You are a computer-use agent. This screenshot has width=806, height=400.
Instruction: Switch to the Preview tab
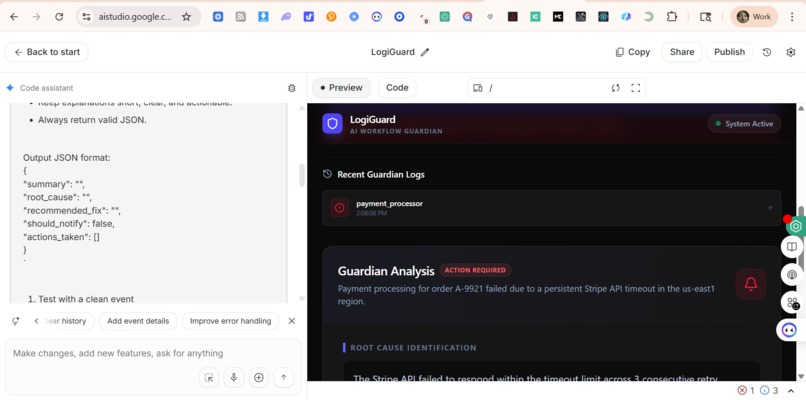pyautogui.click(x=341, y=88)
